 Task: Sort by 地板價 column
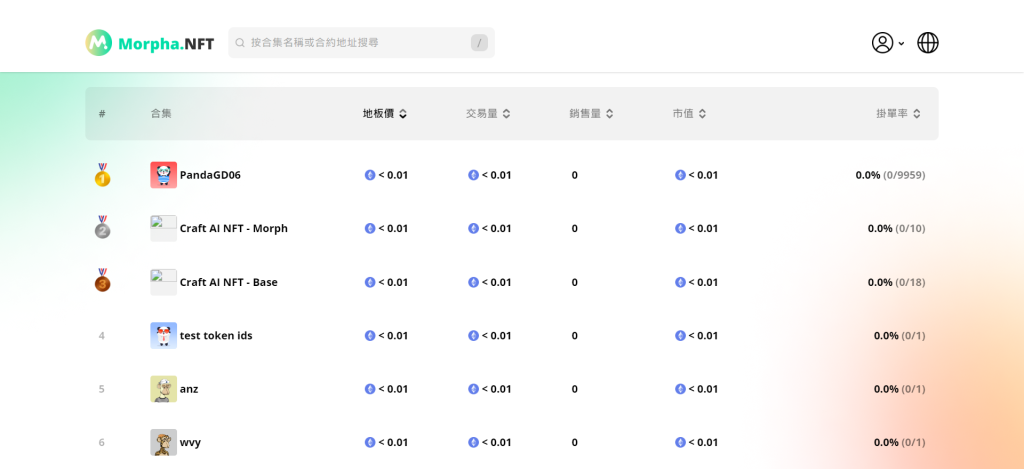pyautogui.click(x=385, y=114)
